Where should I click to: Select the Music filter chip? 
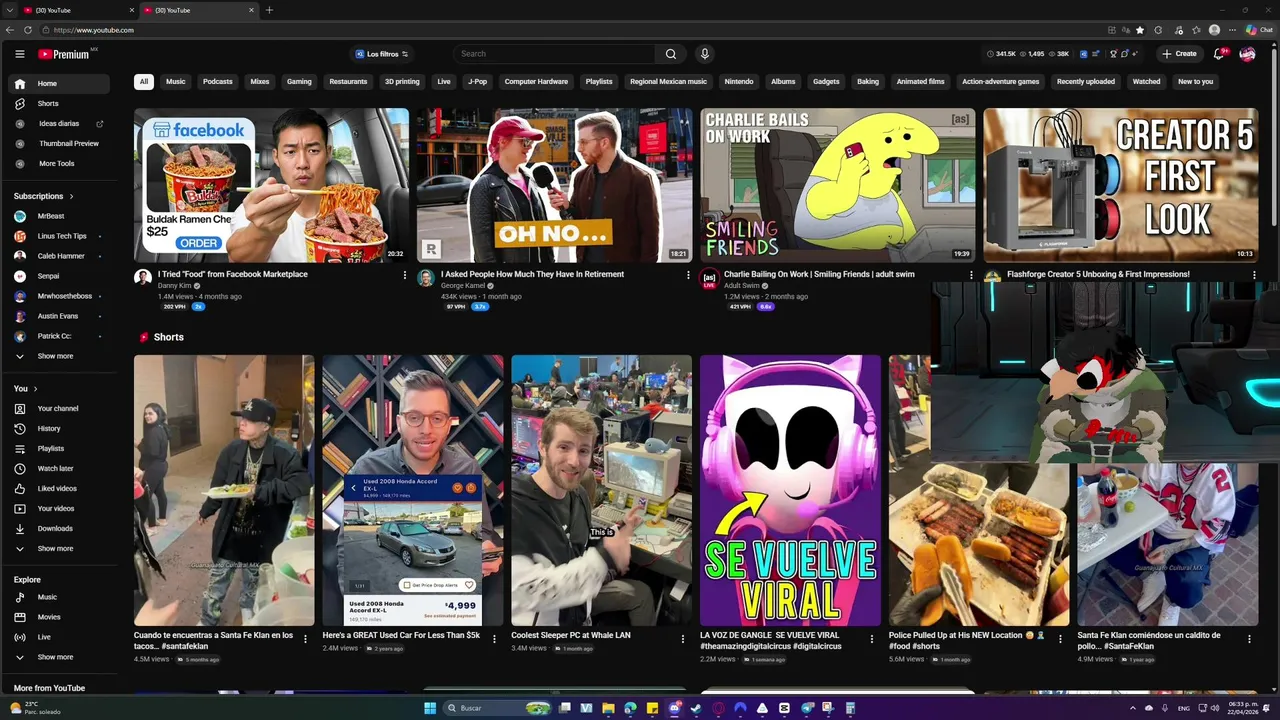coord(176,82)
